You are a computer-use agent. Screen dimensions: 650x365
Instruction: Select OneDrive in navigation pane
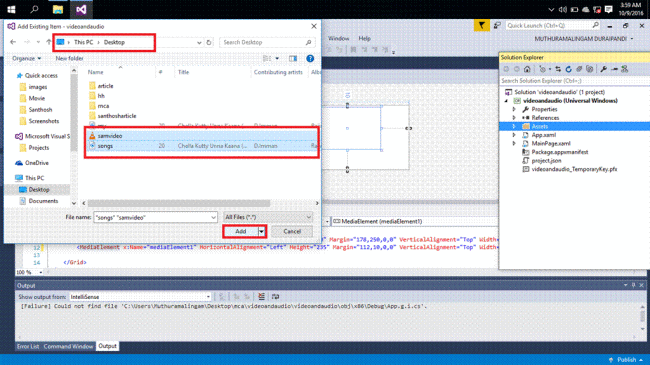click(36, 163)
